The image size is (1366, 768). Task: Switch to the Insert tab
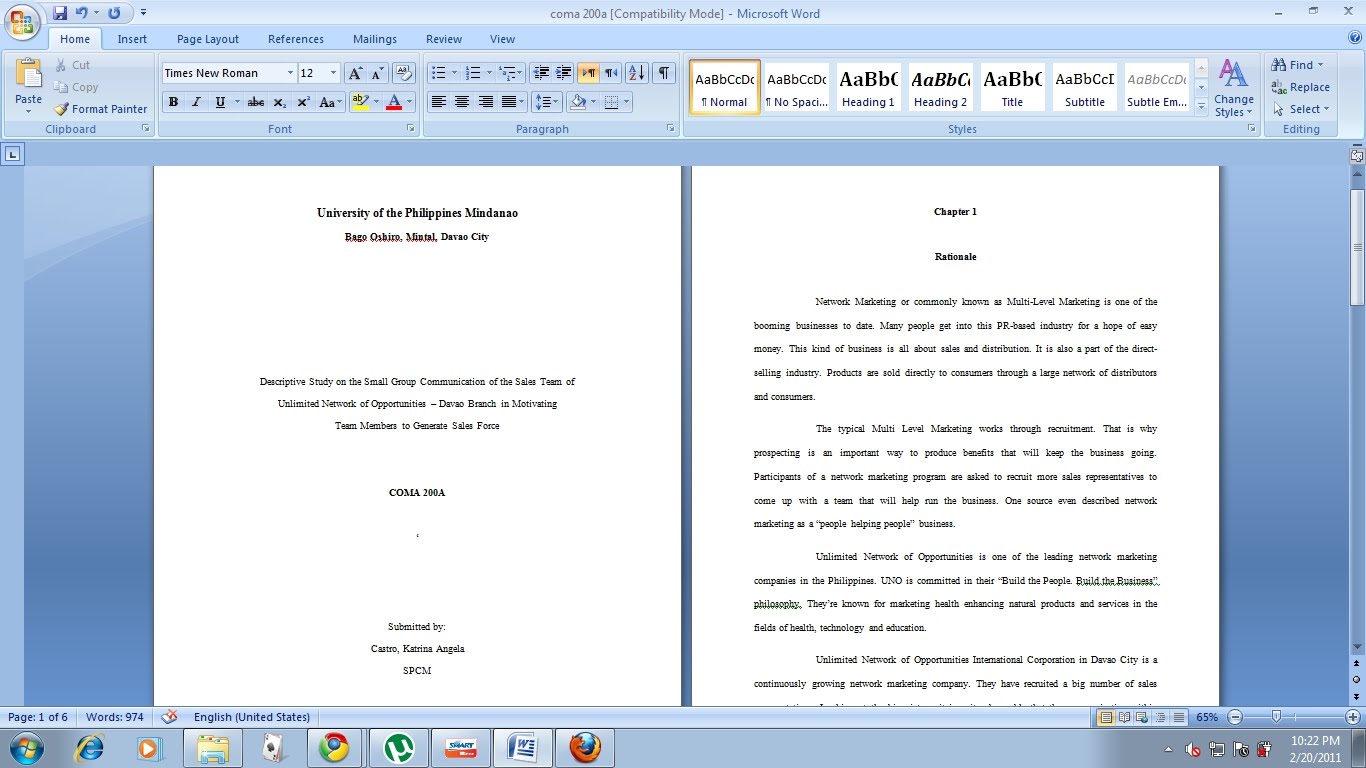[132, 39]
